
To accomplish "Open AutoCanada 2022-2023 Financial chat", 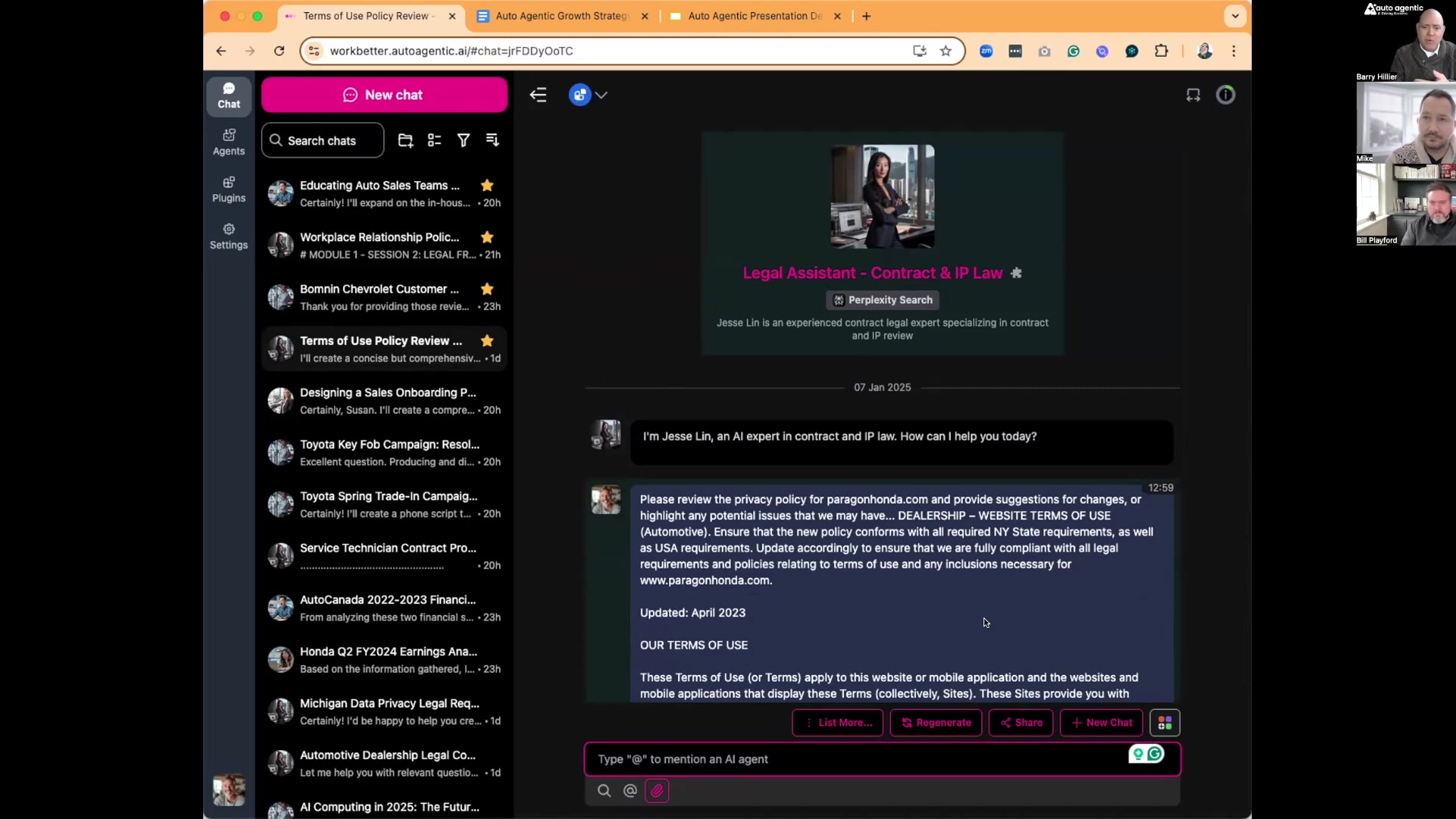I will point(384,607).
